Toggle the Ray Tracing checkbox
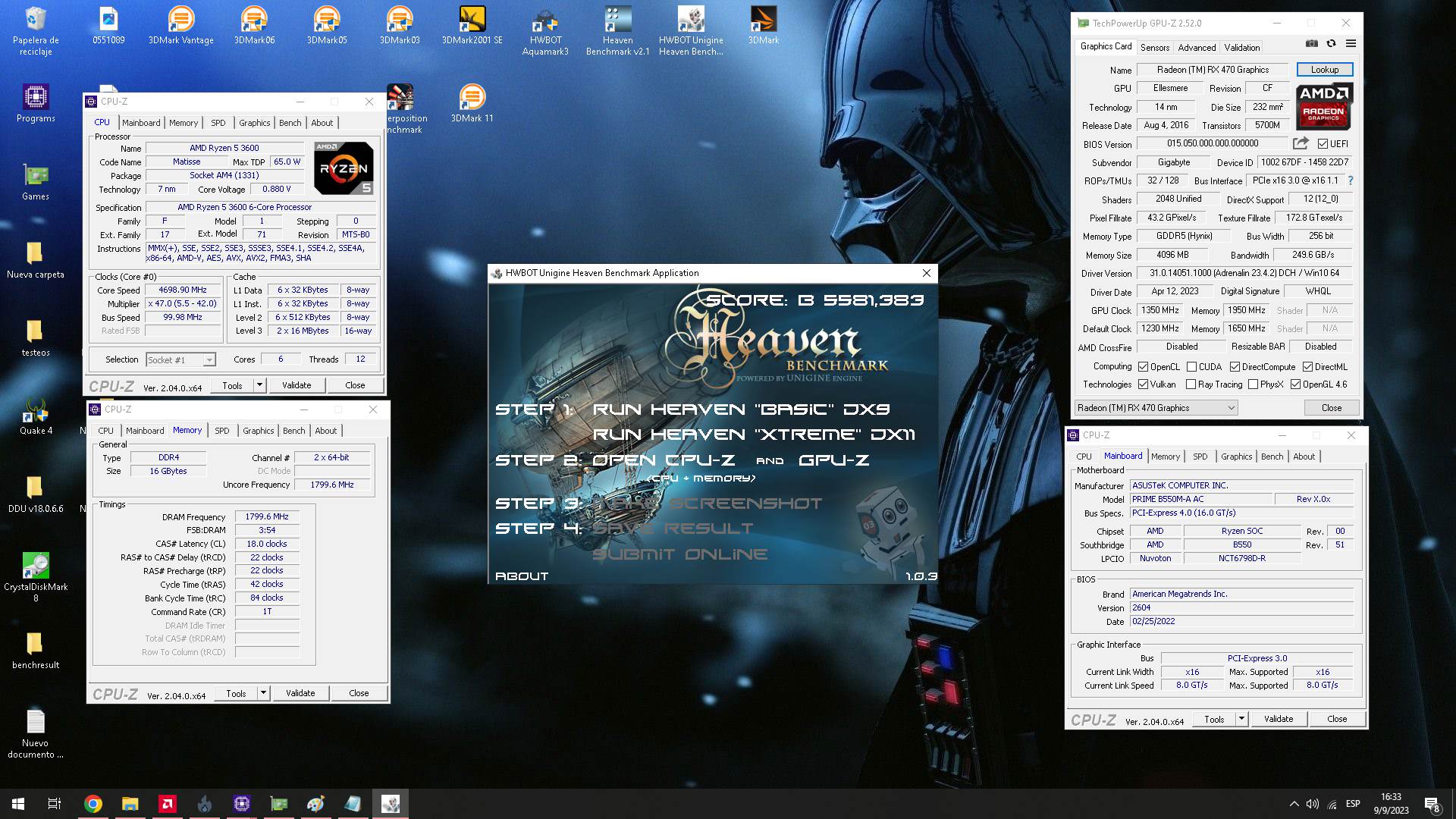 tap(1191, 384)
